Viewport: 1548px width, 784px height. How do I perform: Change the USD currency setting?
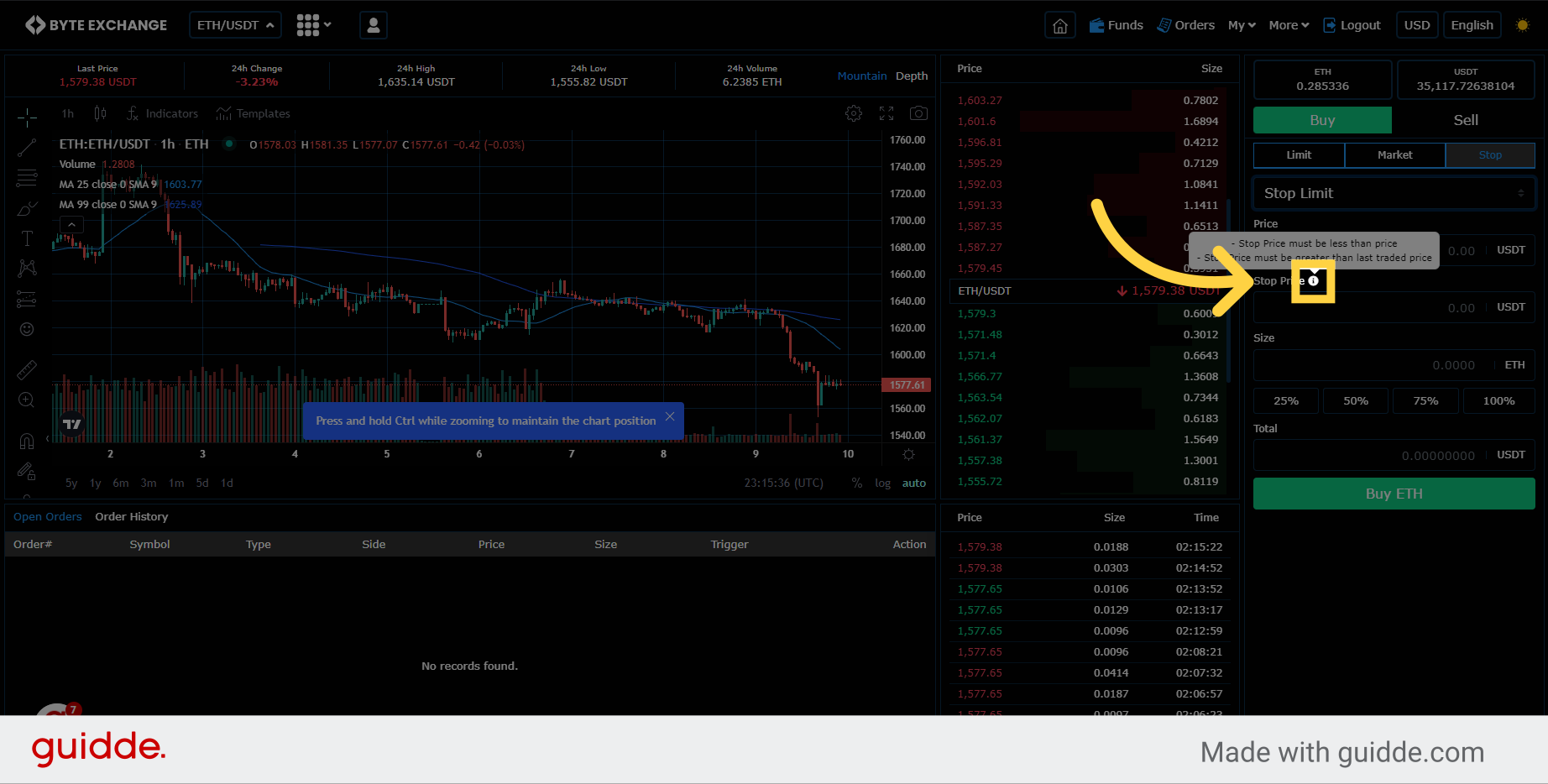coord(1417,25)
